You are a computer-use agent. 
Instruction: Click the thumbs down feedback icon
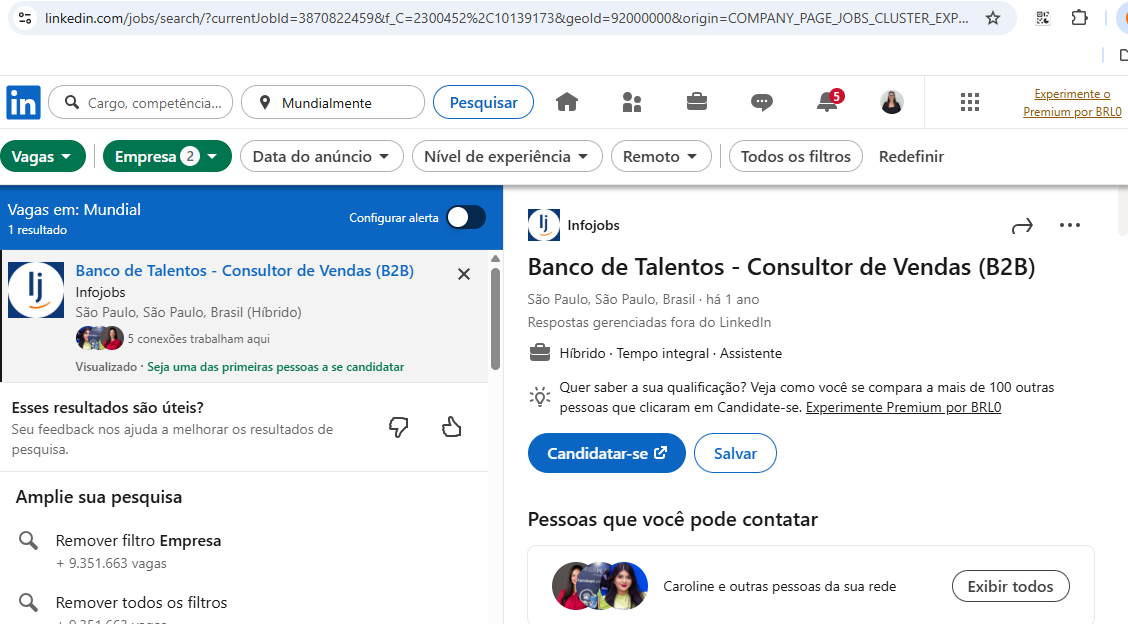pyautogui.click(x=399, y=428)
